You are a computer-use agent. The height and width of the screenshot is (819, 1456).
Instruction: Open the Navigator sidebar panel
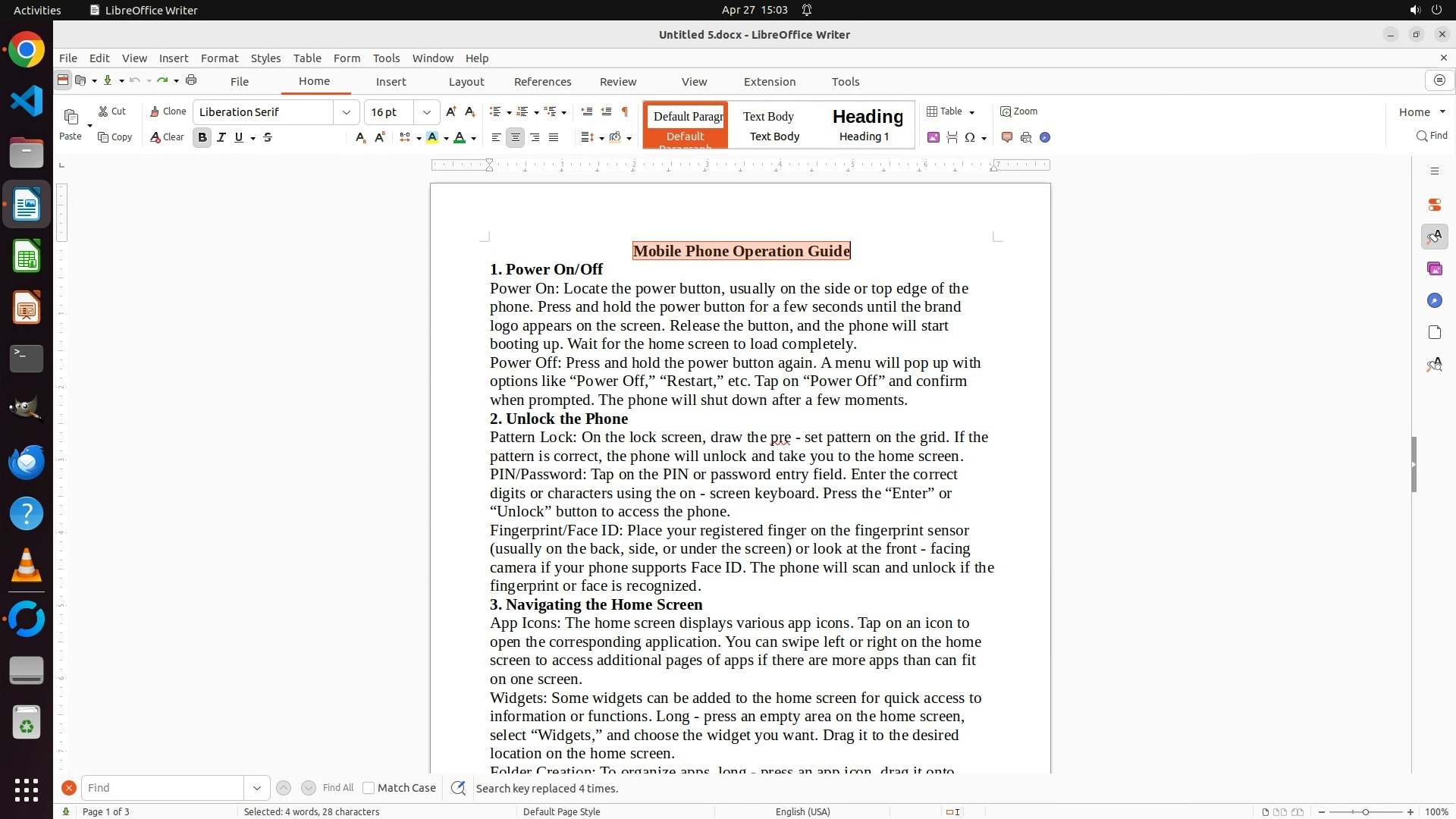pos(1434,301)
